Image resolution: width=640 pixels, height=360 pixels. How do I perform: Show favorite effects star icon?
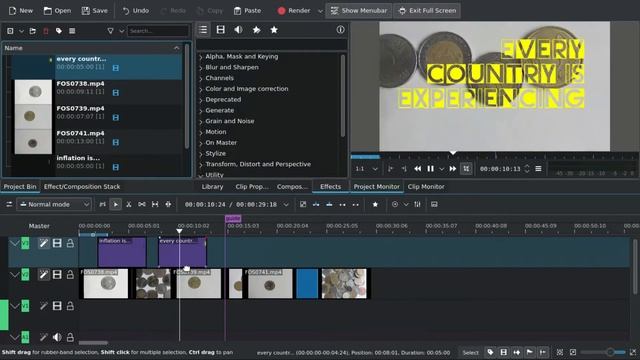(274, 30)
